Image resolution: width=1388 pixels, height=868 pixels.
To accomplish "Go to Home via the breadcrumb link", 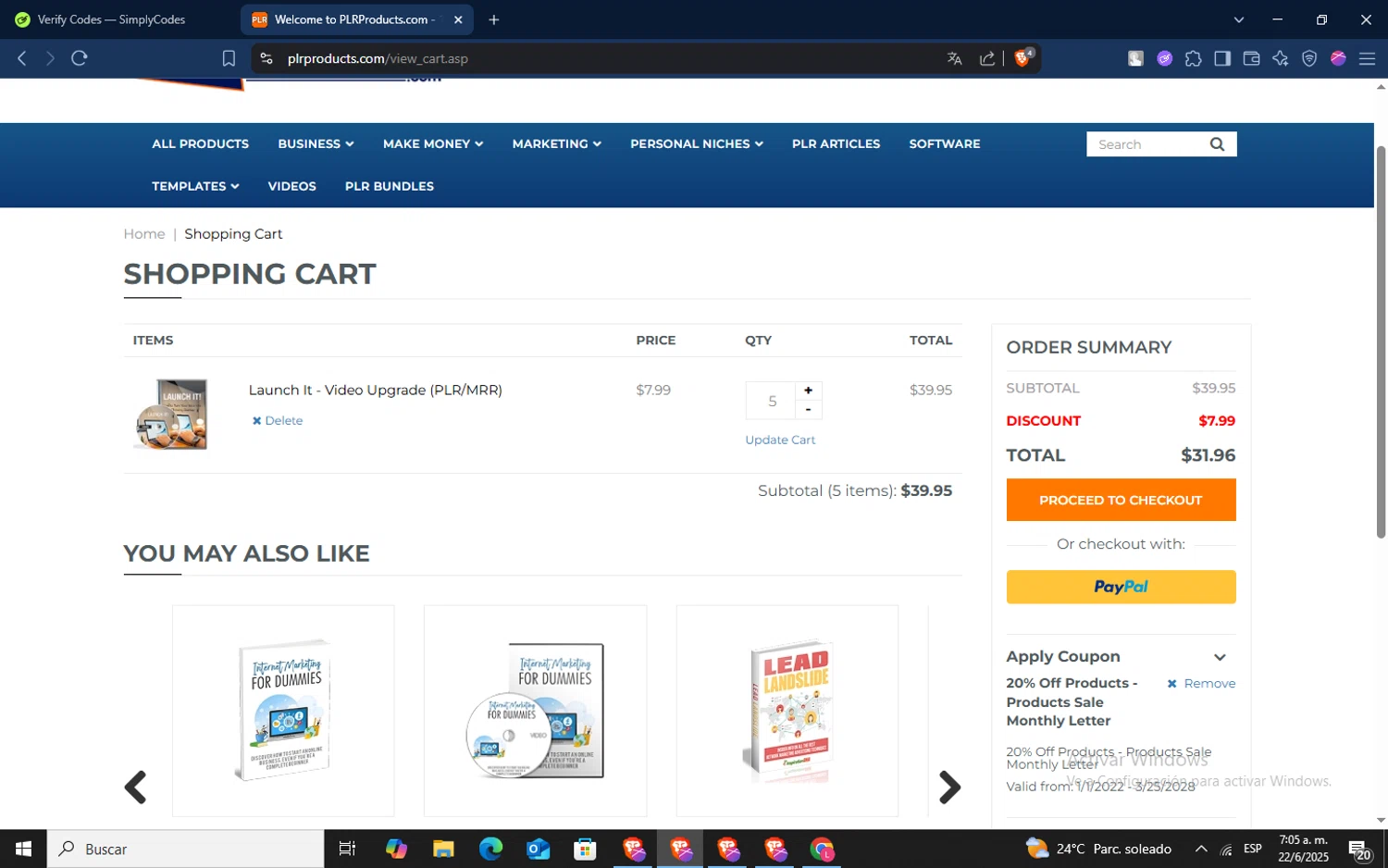I will pos(144,234).
